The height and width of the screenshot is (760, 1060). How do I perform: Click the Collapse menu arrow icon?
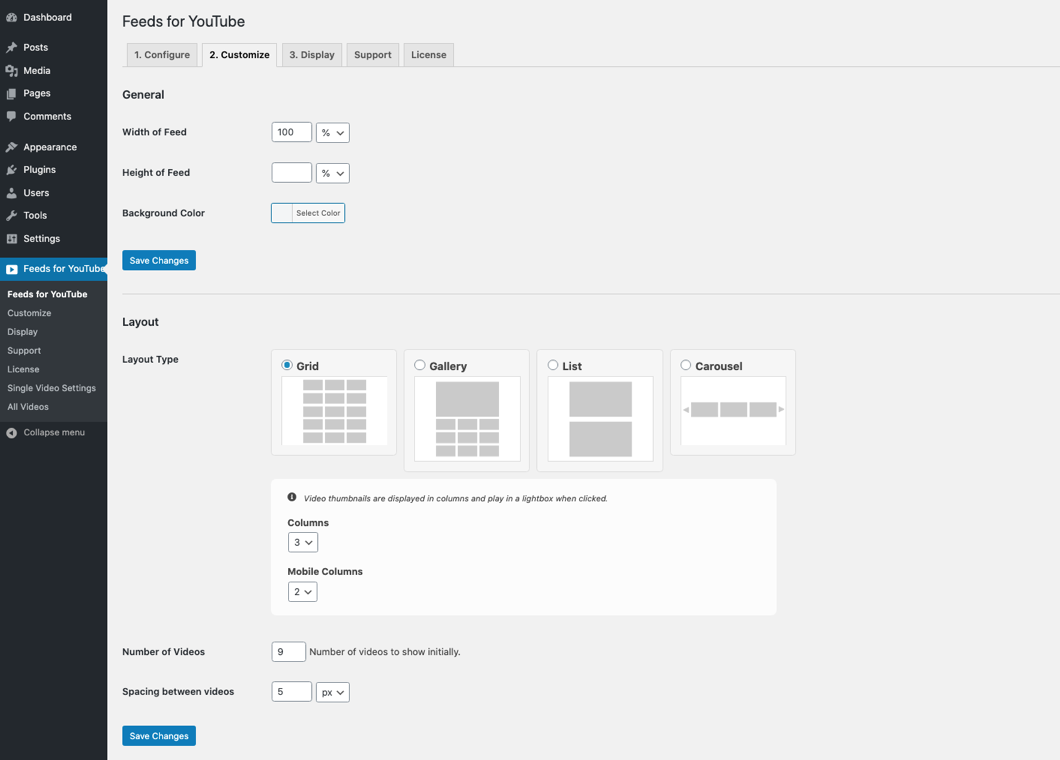point(12,433)
